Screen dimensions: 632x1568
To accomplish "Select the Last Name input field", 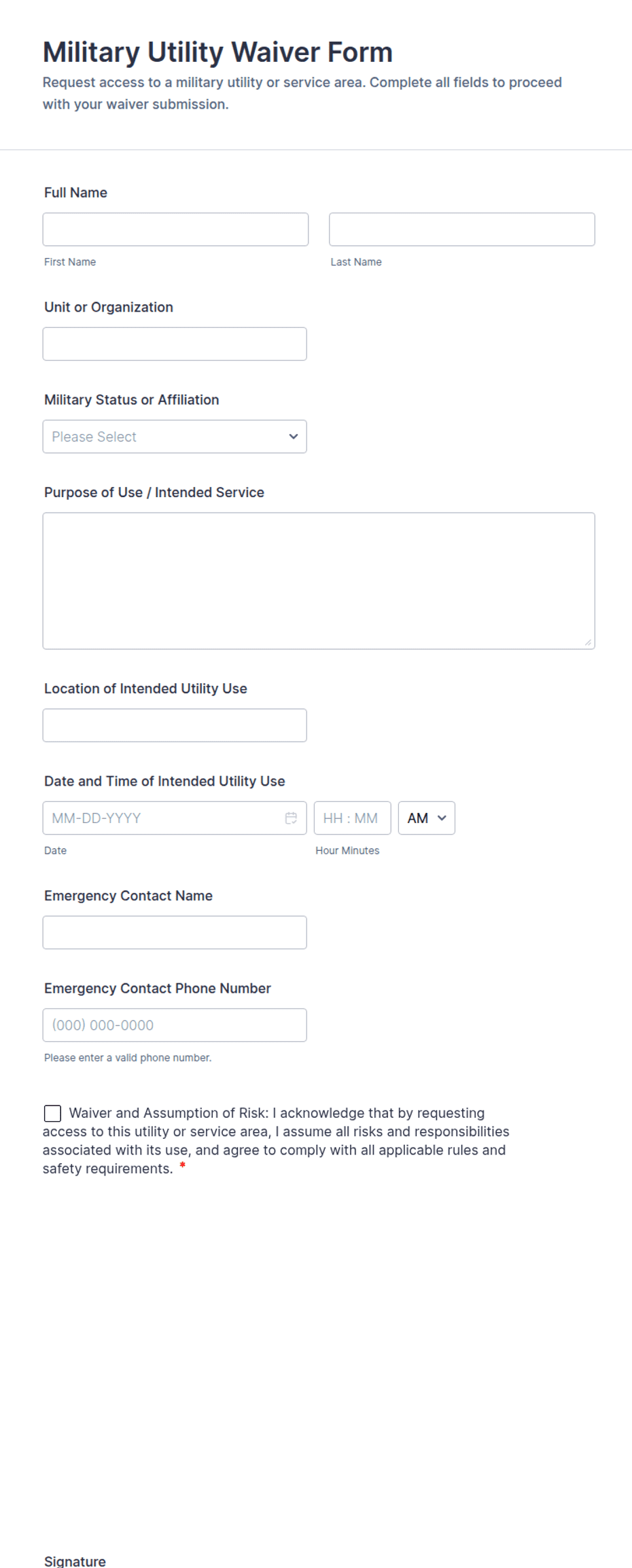I will pos(461,229).
